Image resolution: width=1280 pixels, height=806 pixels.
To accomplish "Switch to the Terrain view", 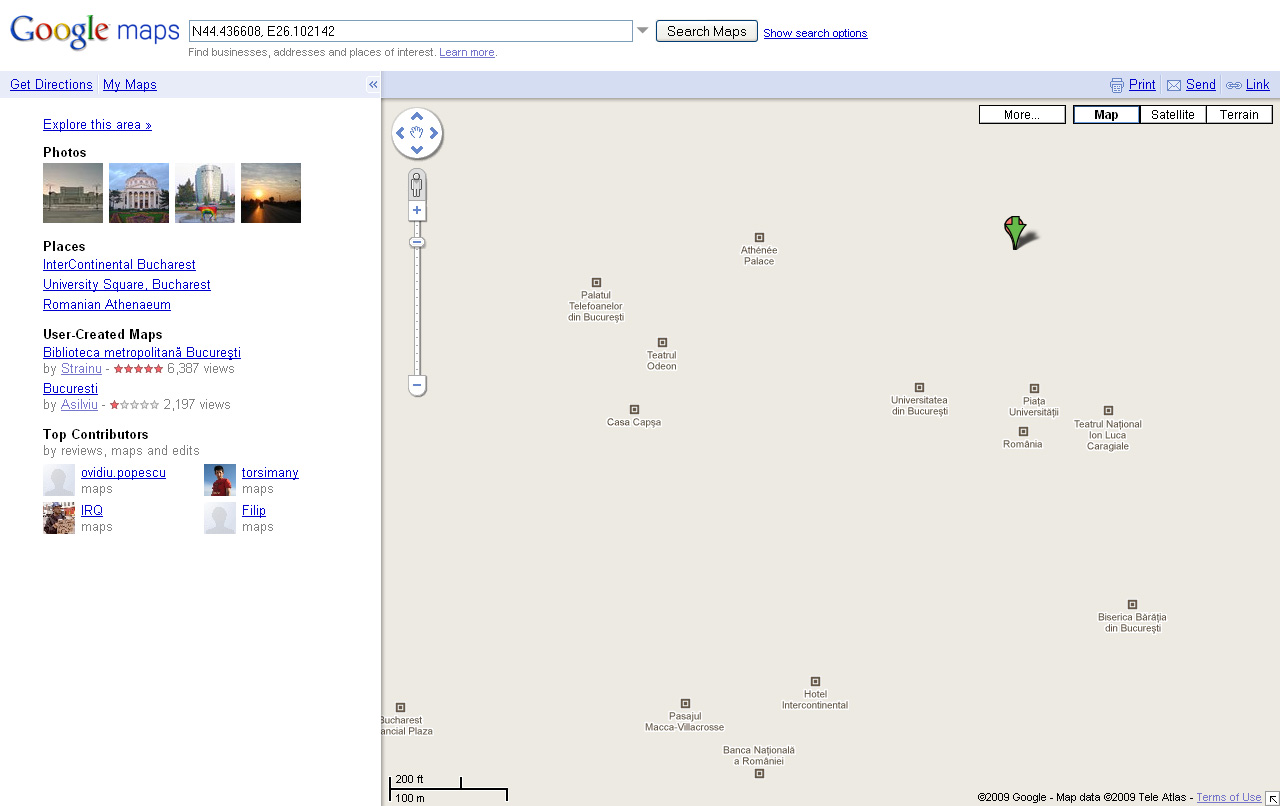I will [x=1239, y=114].
